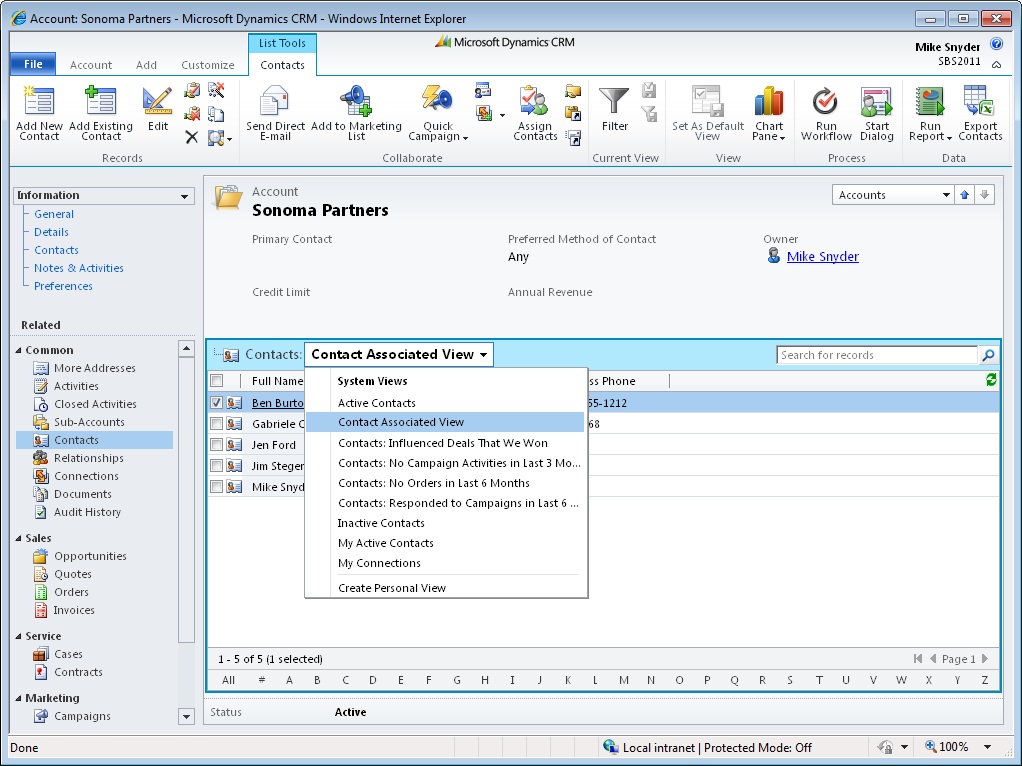Switch to the Customize ribbon tab

click(207, 63)
